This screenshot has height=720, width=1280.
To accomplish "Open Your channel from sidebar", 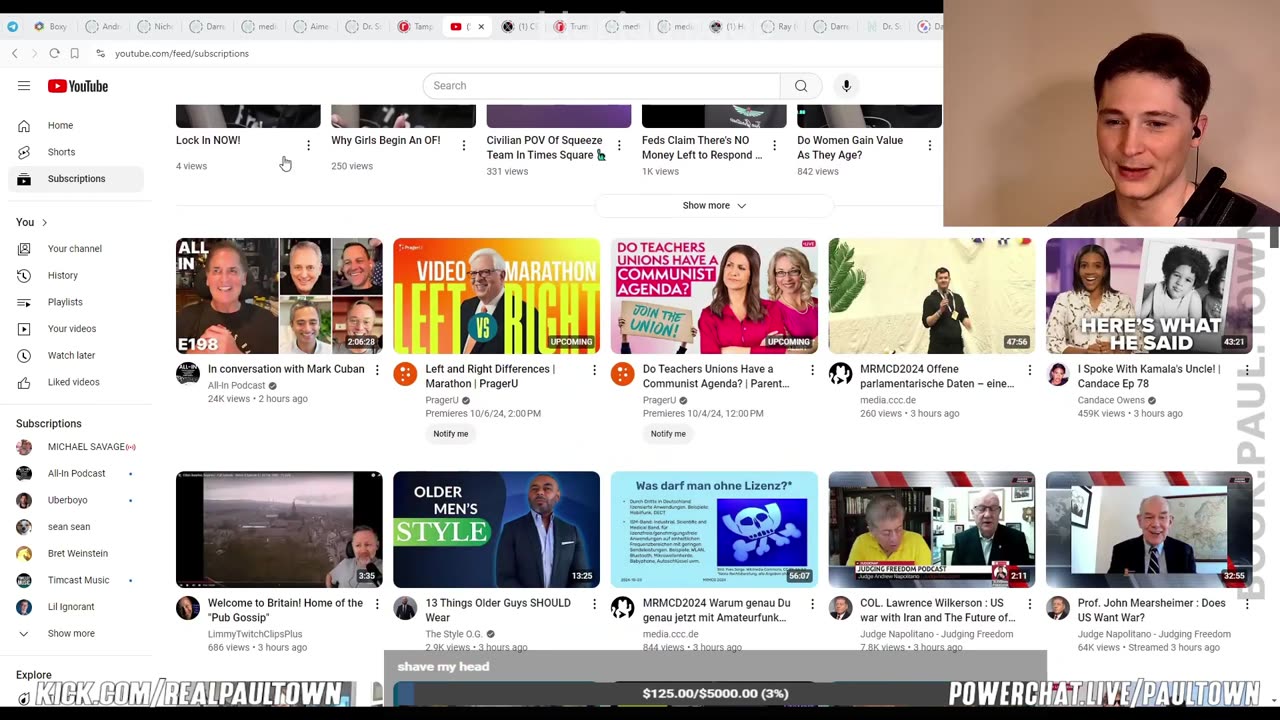I will [x=76, y=249].
